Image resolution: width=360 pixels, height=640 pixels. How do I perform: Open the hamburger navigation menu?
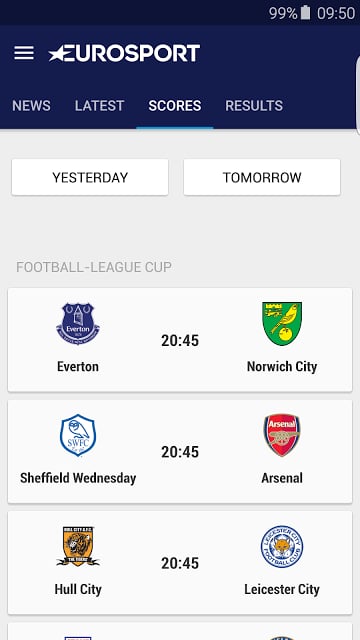point(24,53)
